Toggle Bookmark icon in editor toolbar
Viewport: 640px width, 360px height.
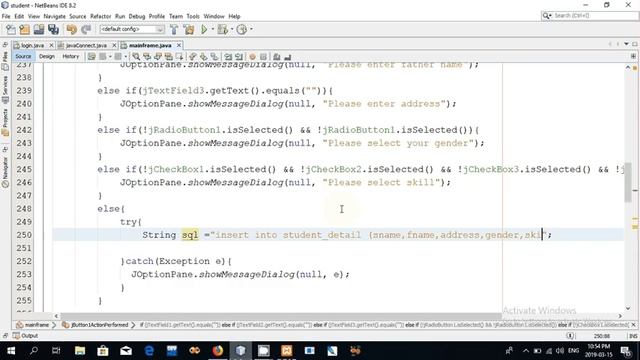point(214,57)
